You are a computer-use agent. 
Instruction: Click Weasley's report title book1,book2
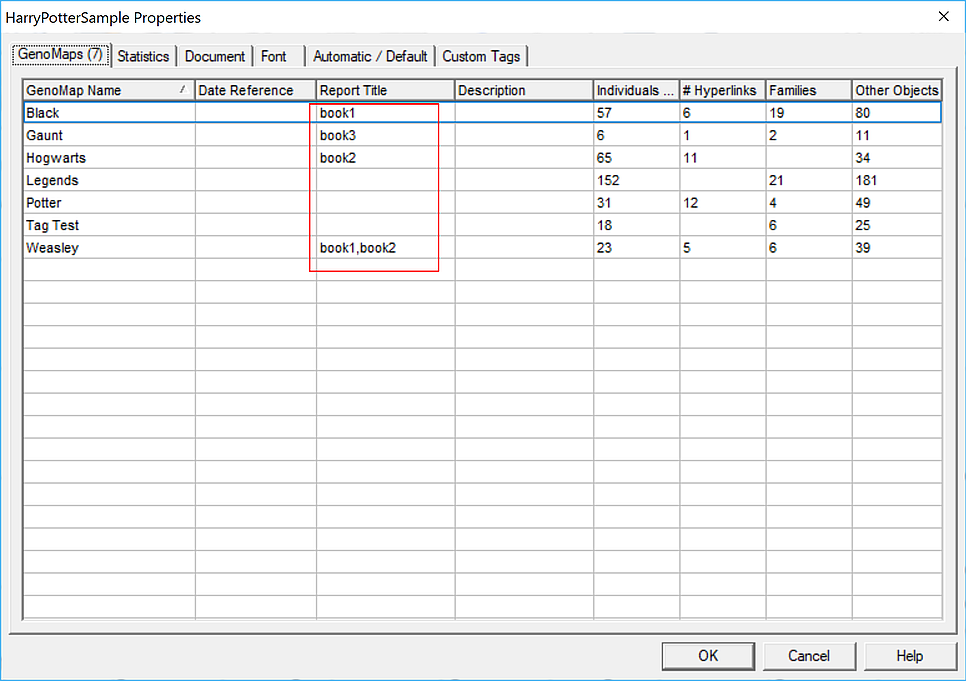pyautogui.click(x=358, y=248)
